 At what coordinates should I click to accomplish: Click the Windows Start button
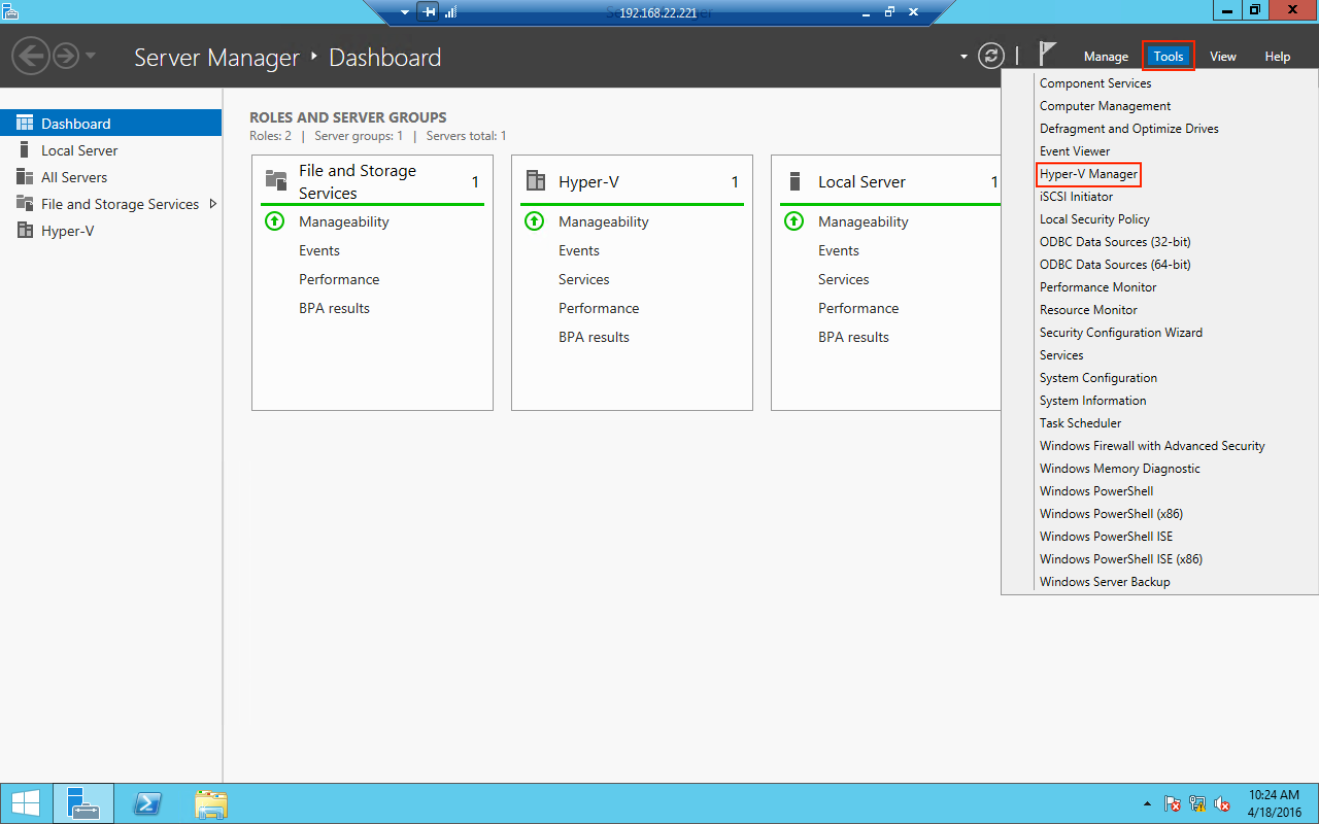pos(25,804)
